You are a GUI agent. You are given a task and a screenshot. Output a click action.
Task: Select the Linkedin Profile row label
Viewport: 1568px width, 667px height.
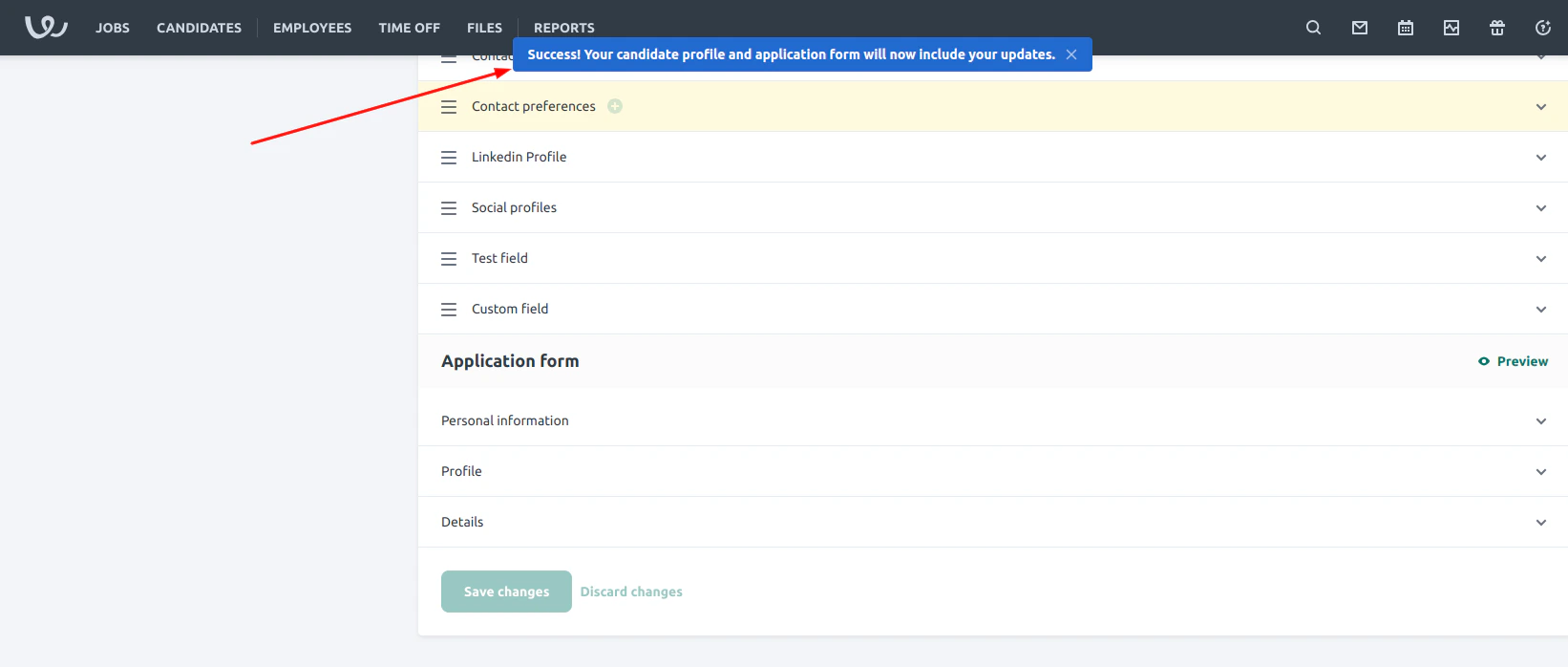click(x=519, y=157)
